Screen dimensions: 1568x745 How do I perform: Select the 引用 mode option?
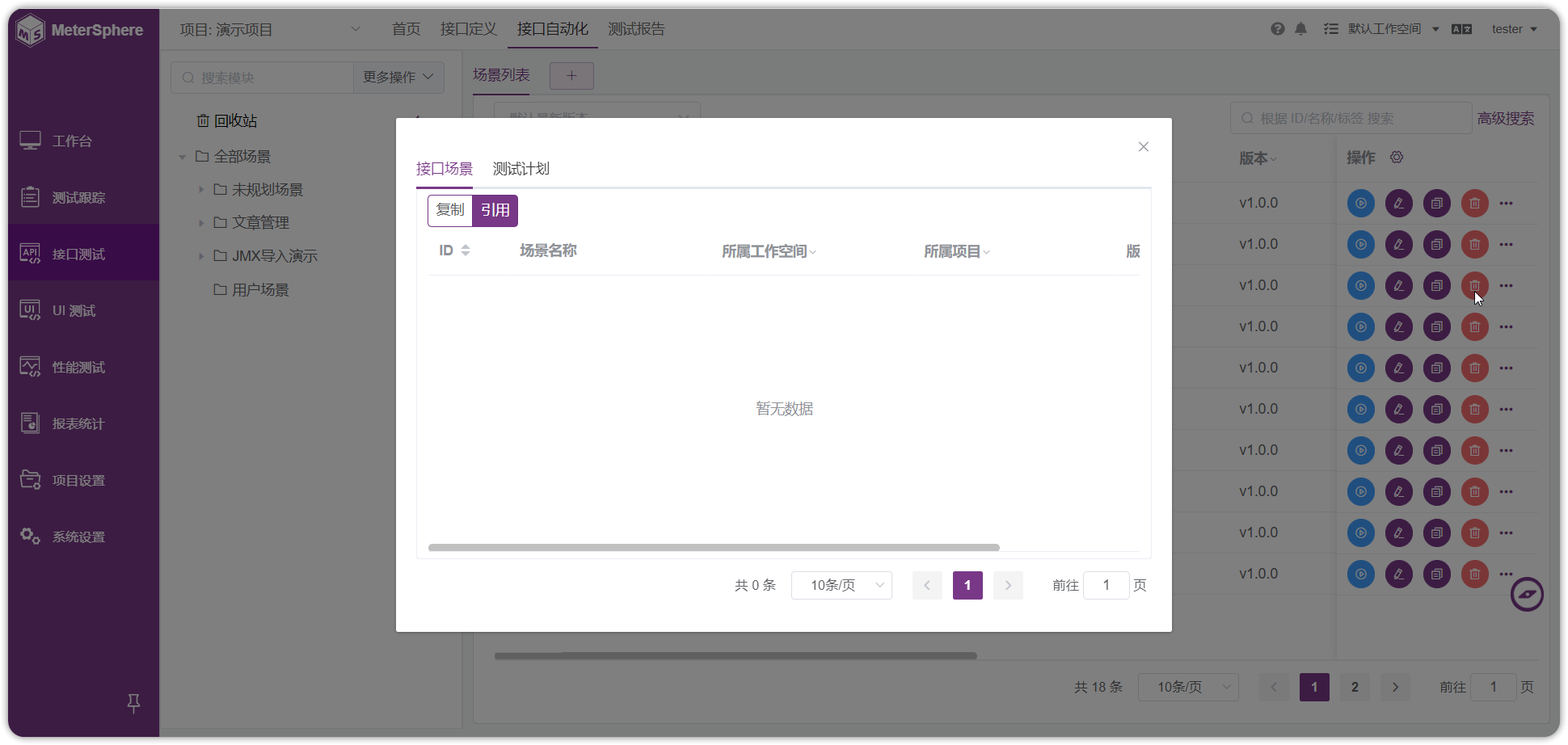click(x=495, y=210)
